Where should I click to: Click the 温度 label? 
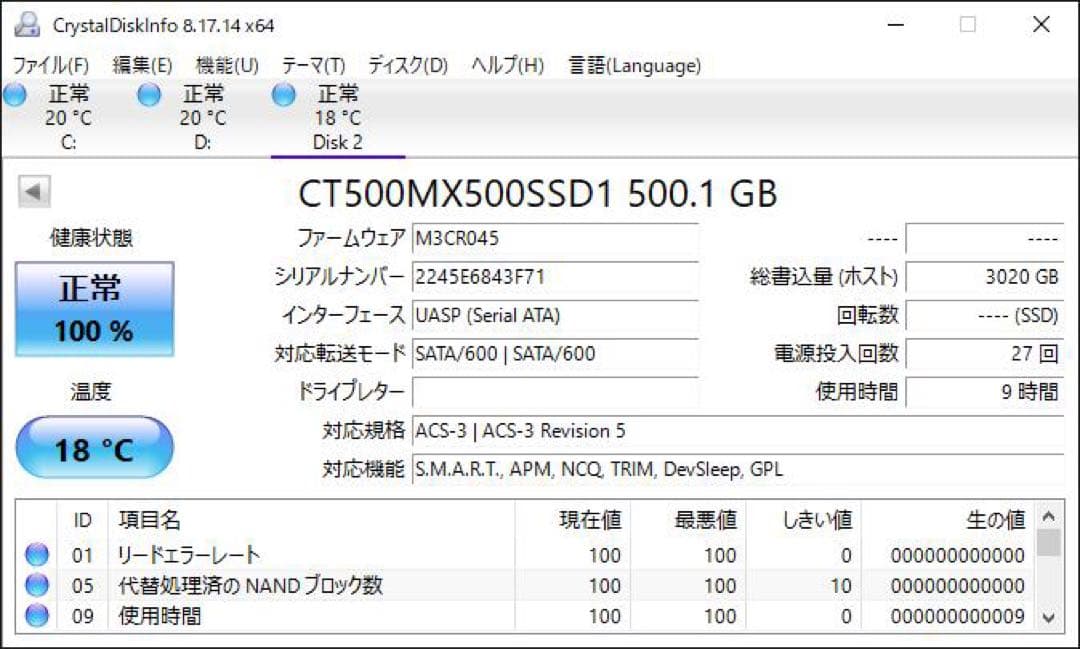[91, 392]
